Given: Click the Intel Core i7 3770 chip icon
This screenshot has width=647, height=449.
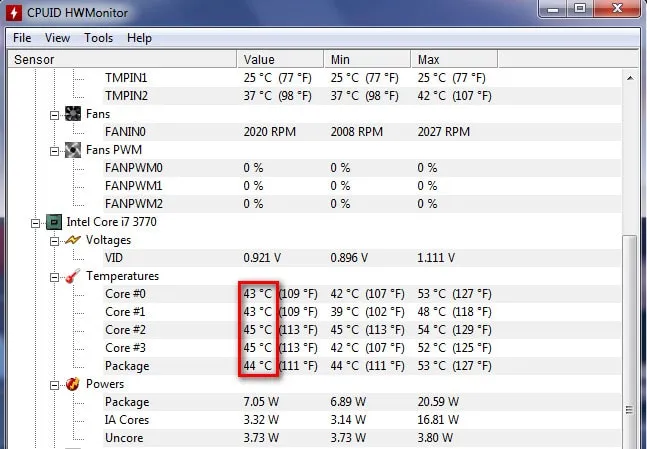Looking at the screenshot, I should (54, 222).
